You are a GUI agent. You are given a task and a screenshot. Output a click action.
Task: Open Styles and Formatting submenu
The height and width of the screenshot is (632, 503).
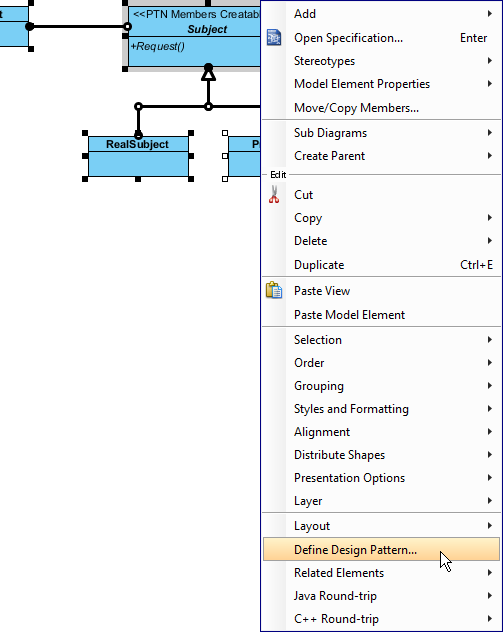click(x=381, y=409)
